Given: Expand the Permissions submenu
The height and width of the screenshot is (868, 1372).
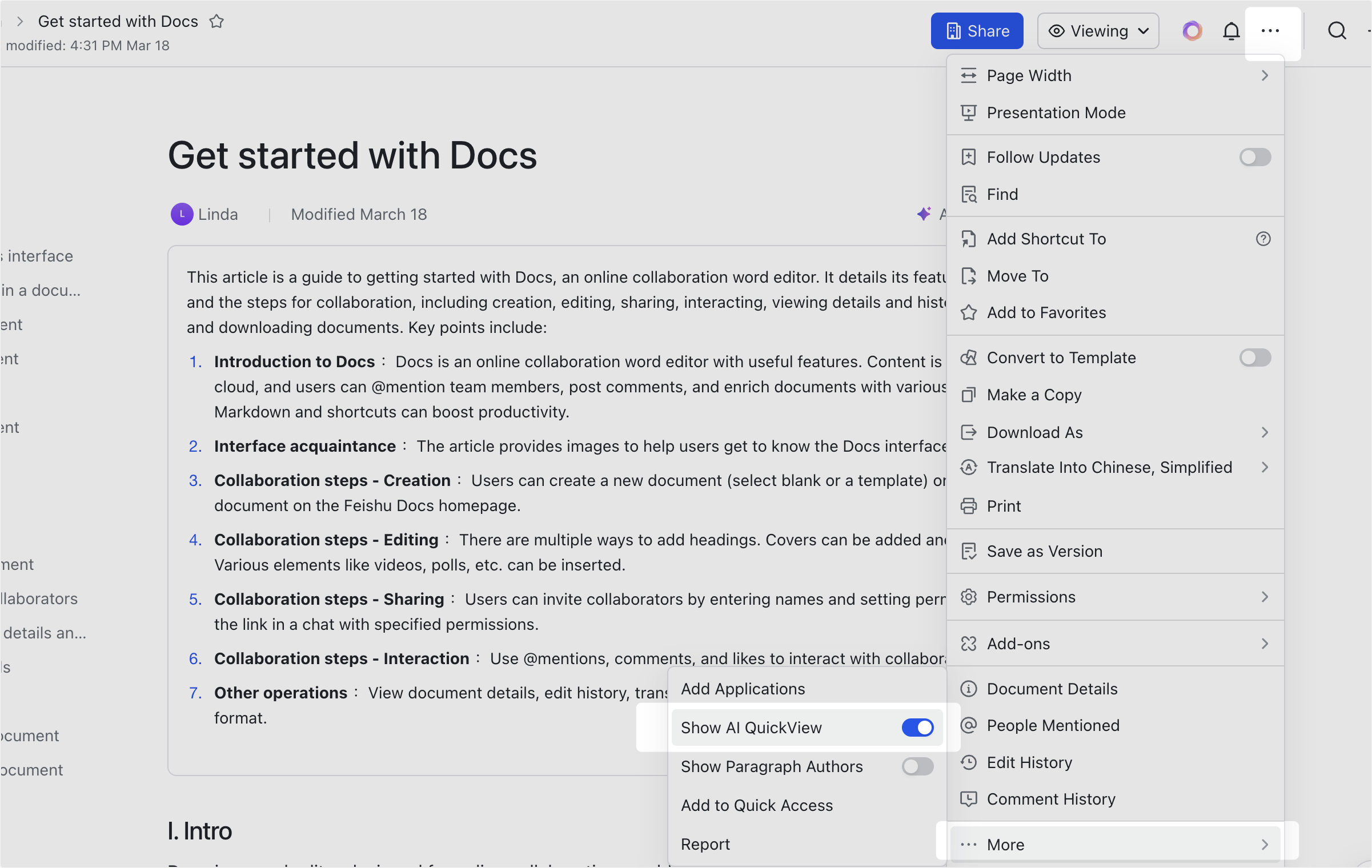Looking at the screenshot, I should 1115,597.
